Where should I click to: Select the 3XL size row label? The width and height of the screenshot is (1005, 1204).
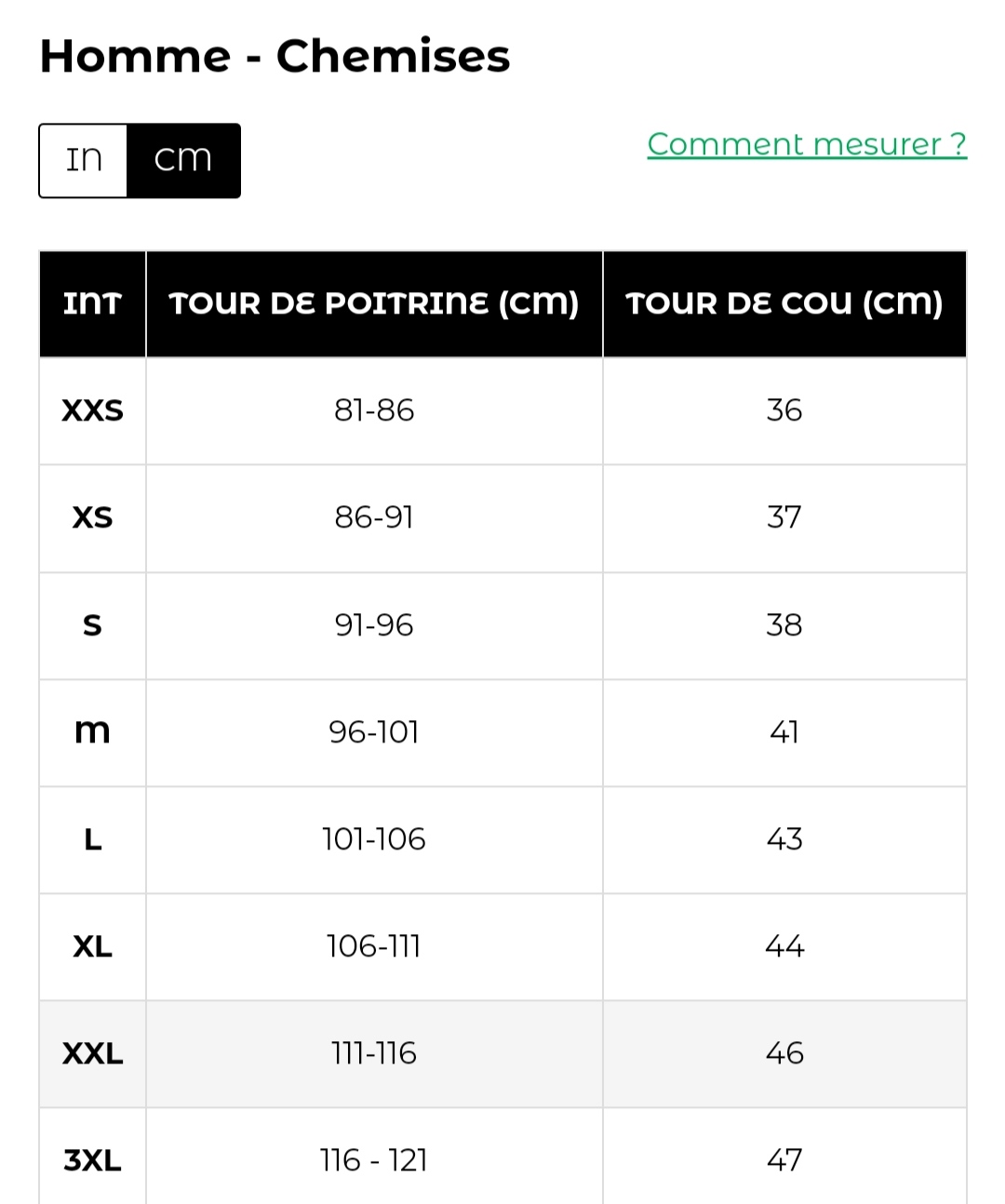(x=92, y=1160)
